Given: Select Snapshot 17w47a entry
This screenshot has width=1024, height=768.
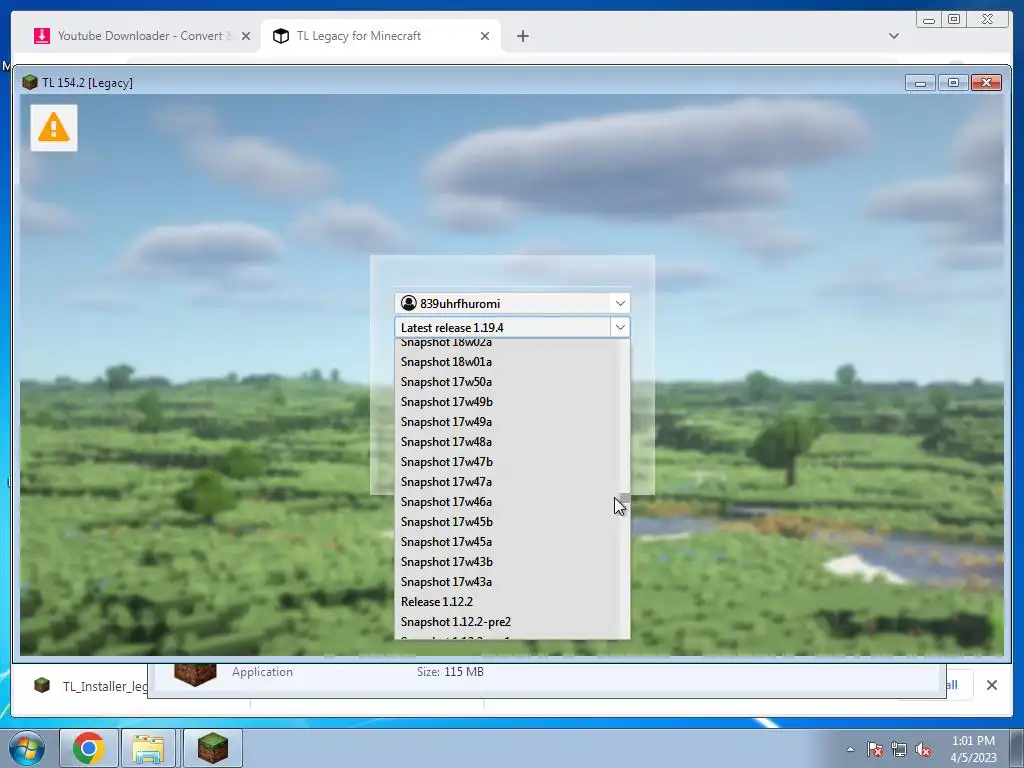Looking at the screenshot, I should tap(506, 482).
